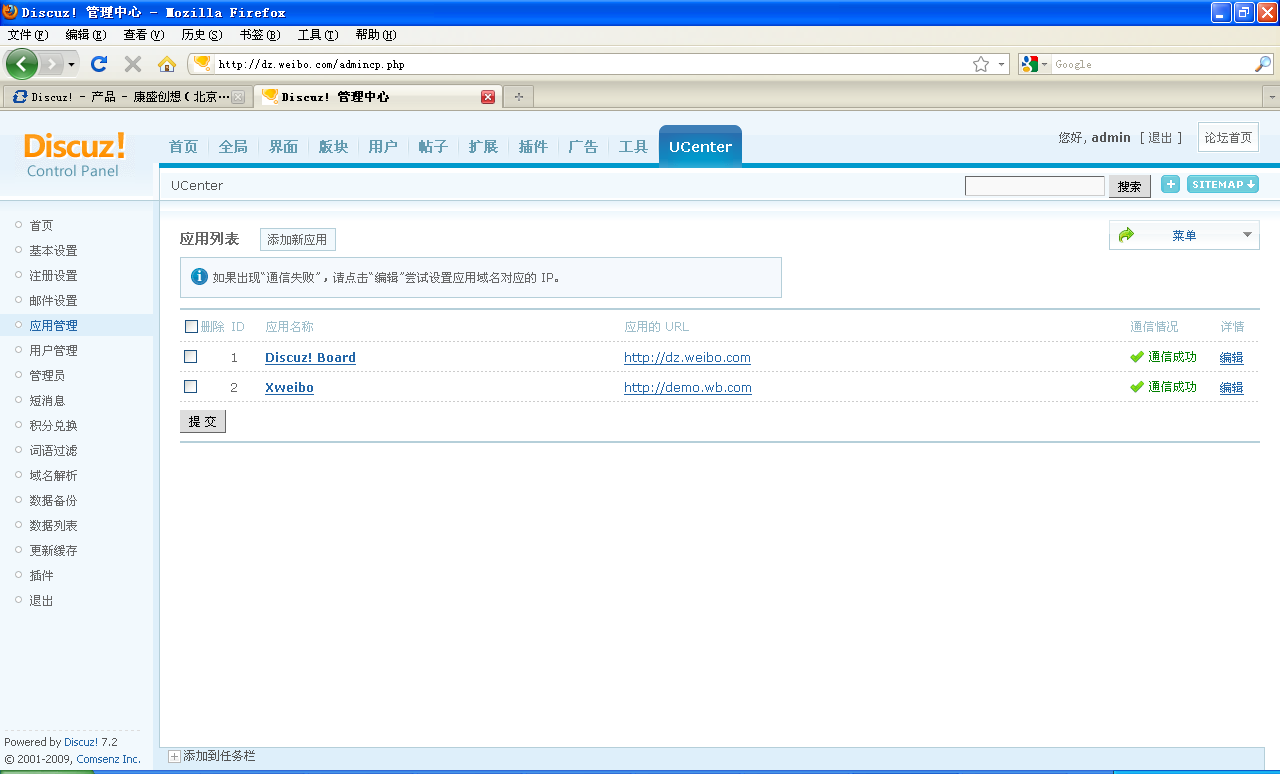Go to 论坛首页
This screenshot has width=1280, height=774.
[x=1228, y=138]
